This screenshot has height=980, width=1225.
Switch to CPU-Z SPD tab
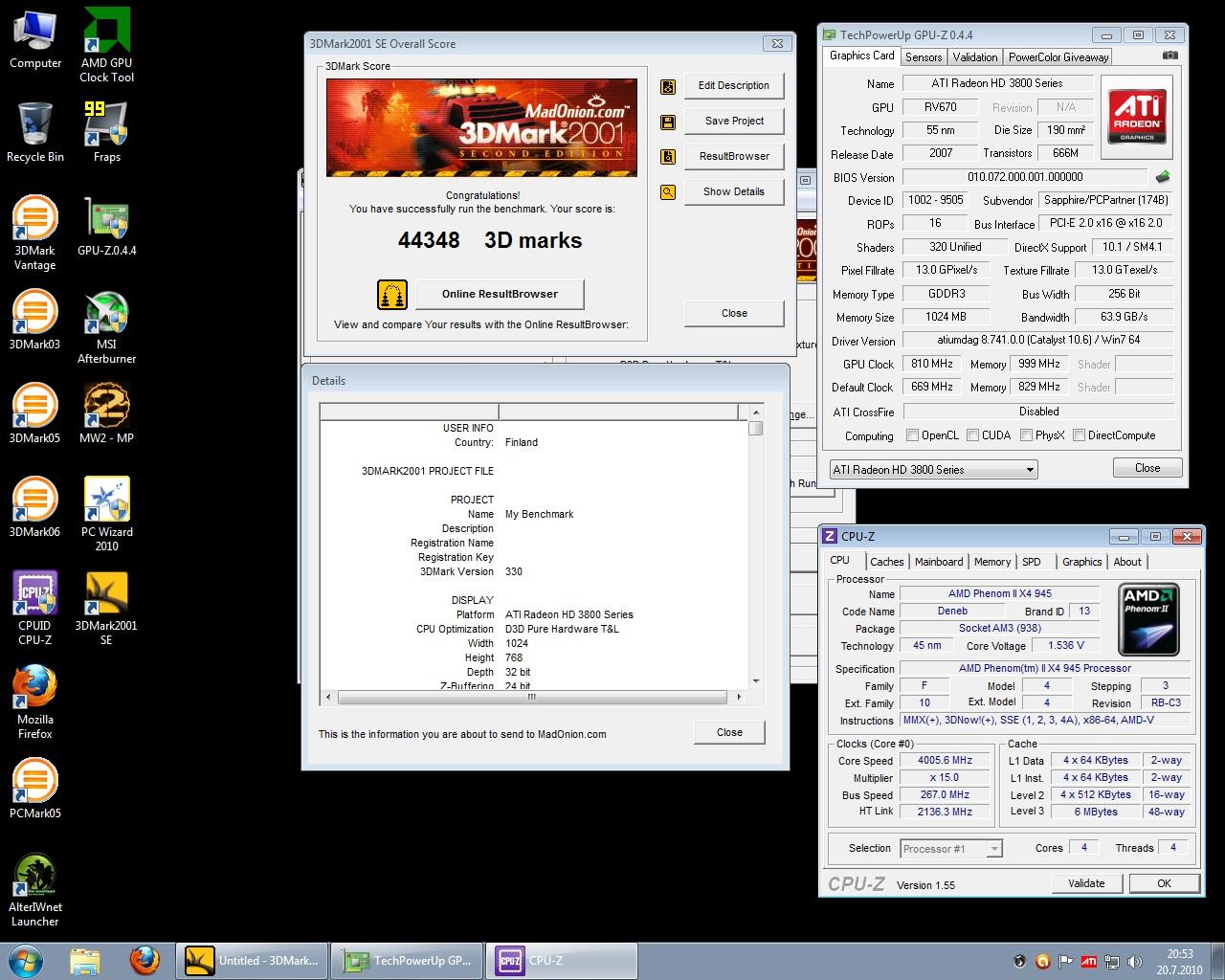click(x=1032, y=562)
